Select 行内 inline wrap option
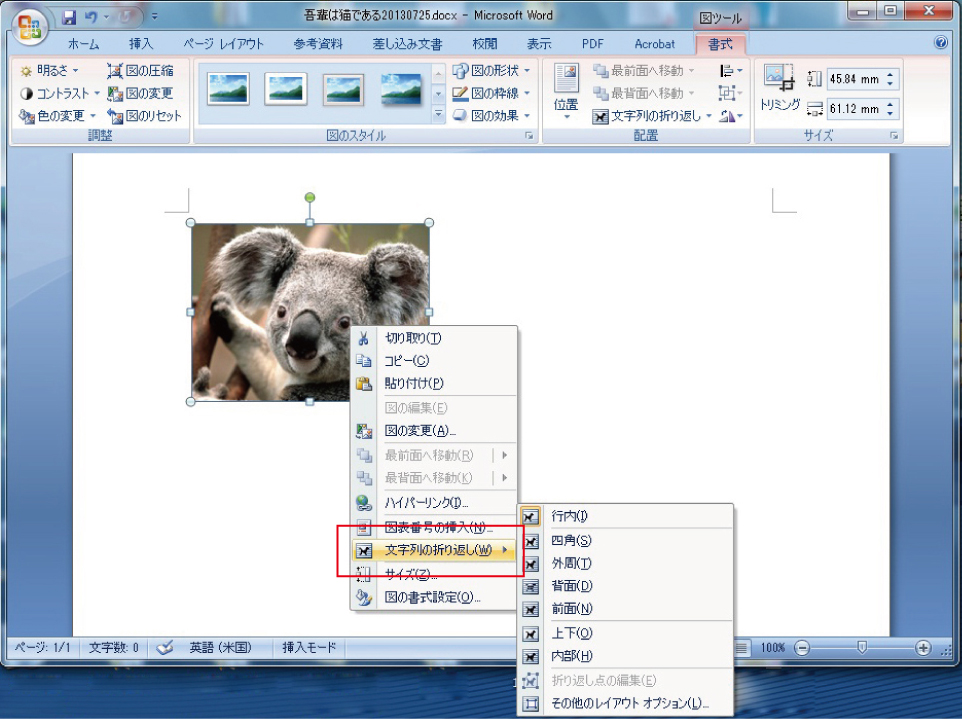The width and height of the screenshot is (962, 719). coord(625,516)
